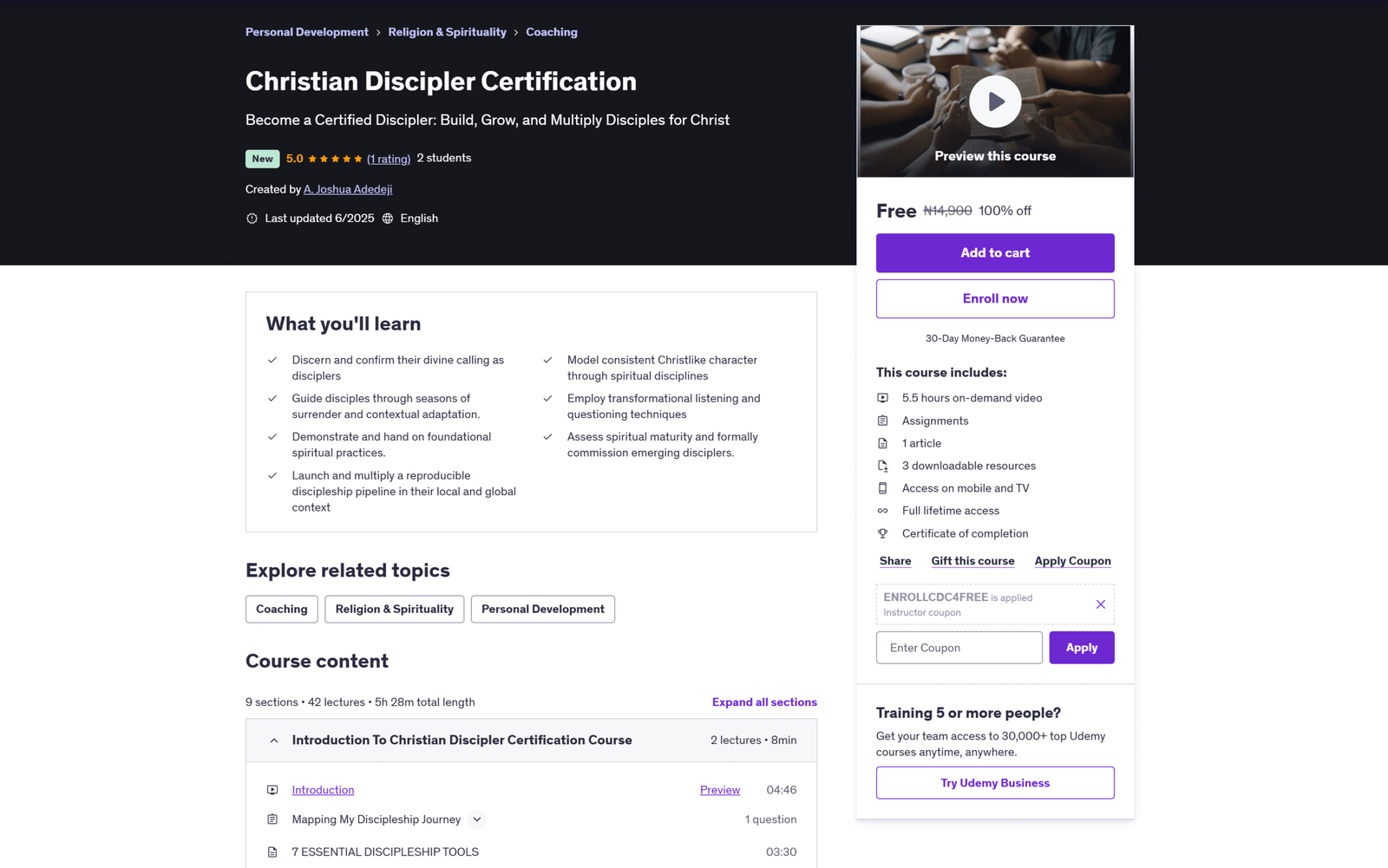Click the certificate trophy icon

pos(882,533)
